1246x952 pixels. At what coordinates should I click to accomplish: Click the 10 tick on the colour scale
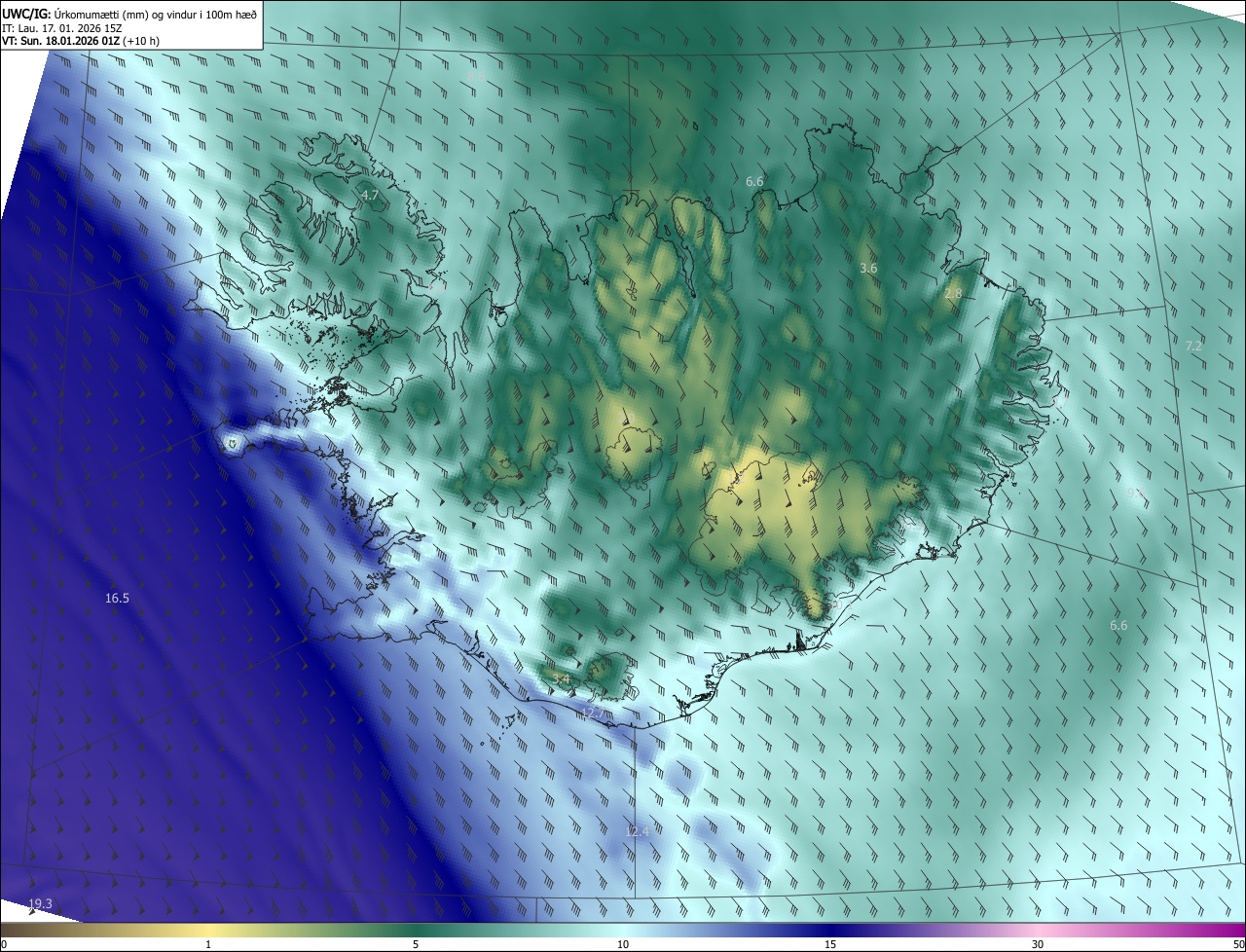point(623,944)
